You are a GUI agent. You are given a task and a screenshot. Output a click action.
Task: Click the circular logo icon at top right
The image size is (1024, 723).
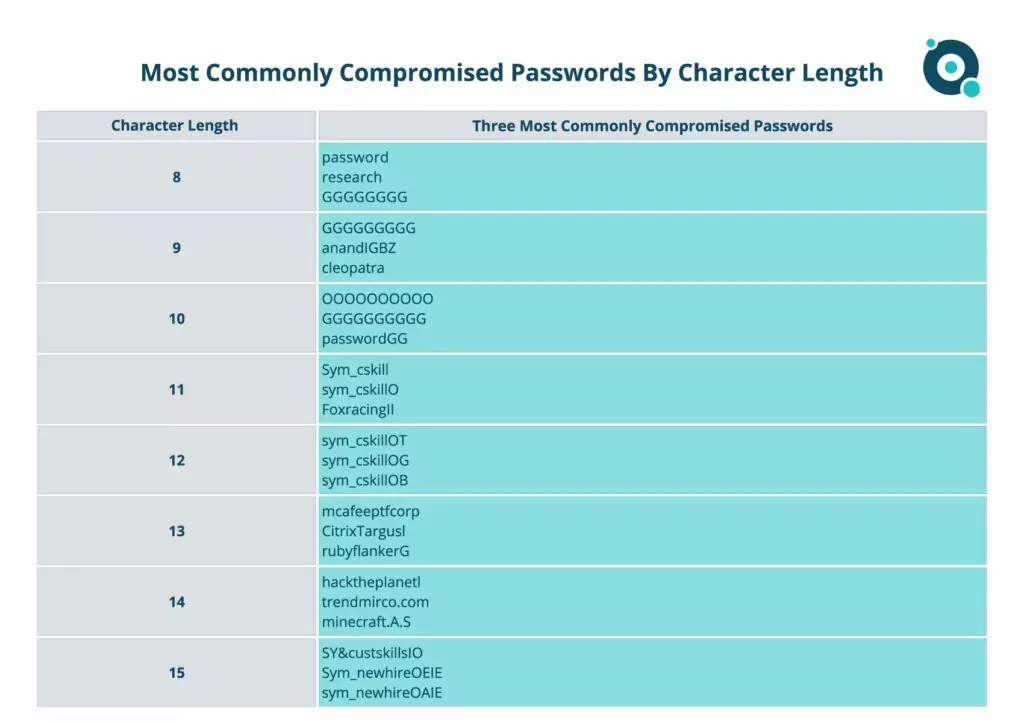click(x=952, y=68)
